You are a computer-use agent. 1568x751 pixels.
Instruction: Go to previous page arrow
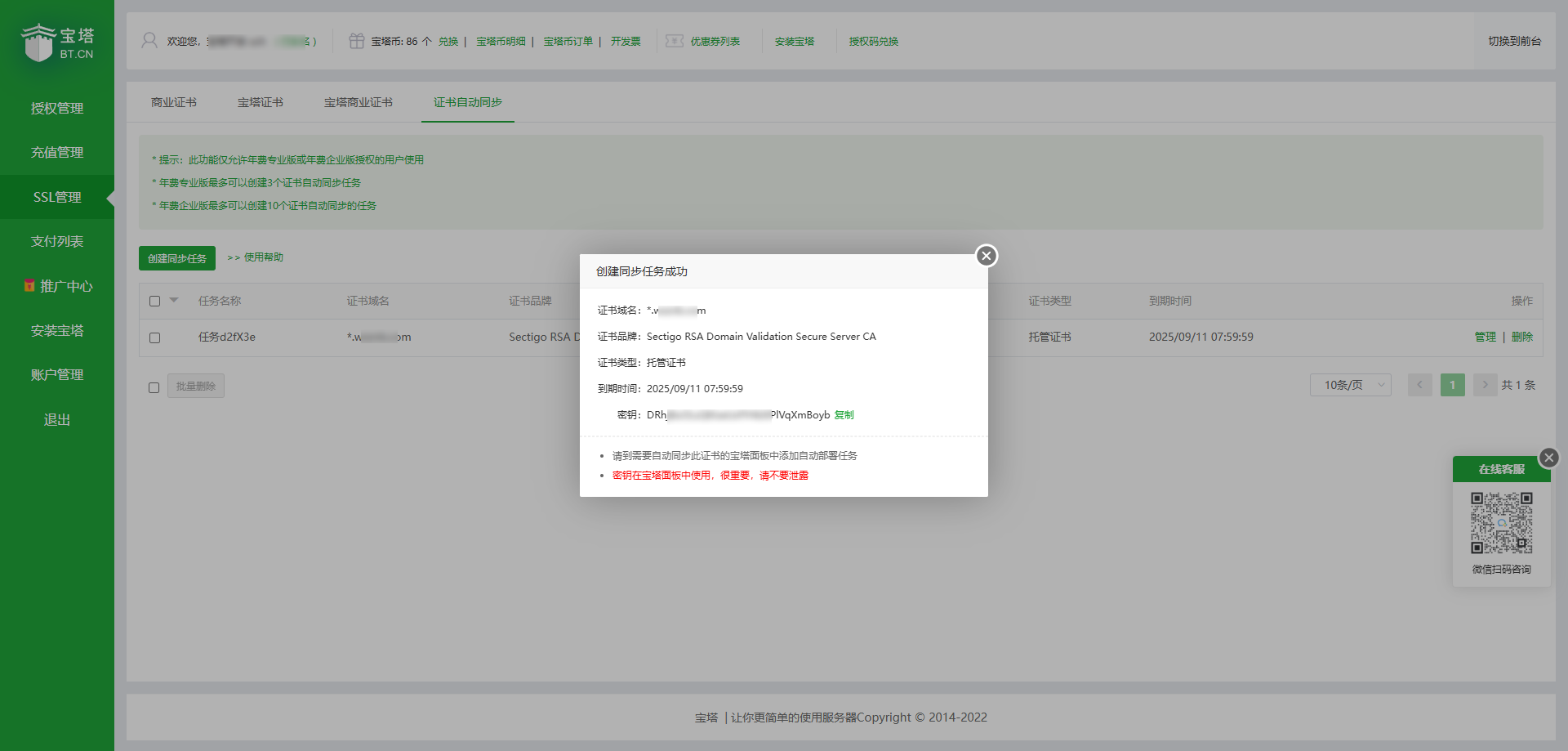point(1420,385)
